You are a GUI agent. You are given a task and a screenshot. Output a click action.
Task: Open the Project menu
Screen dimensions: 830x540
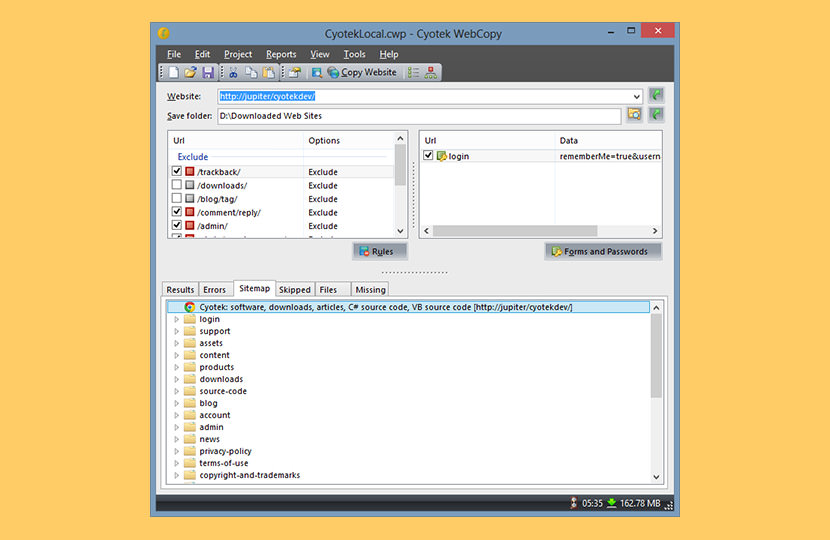(x=238, y=54)
